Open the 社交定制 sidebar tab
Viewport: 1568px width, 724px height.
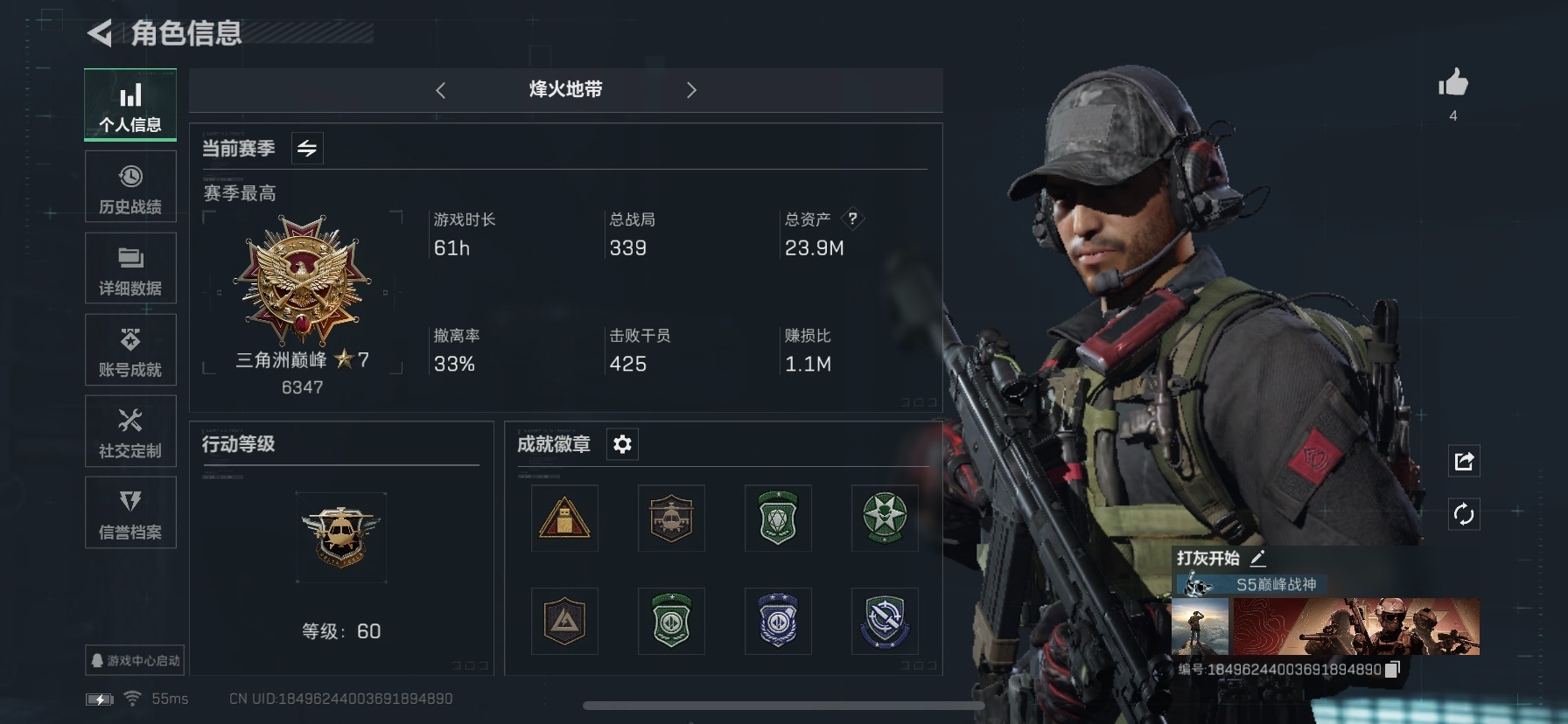tap(130, 431)
